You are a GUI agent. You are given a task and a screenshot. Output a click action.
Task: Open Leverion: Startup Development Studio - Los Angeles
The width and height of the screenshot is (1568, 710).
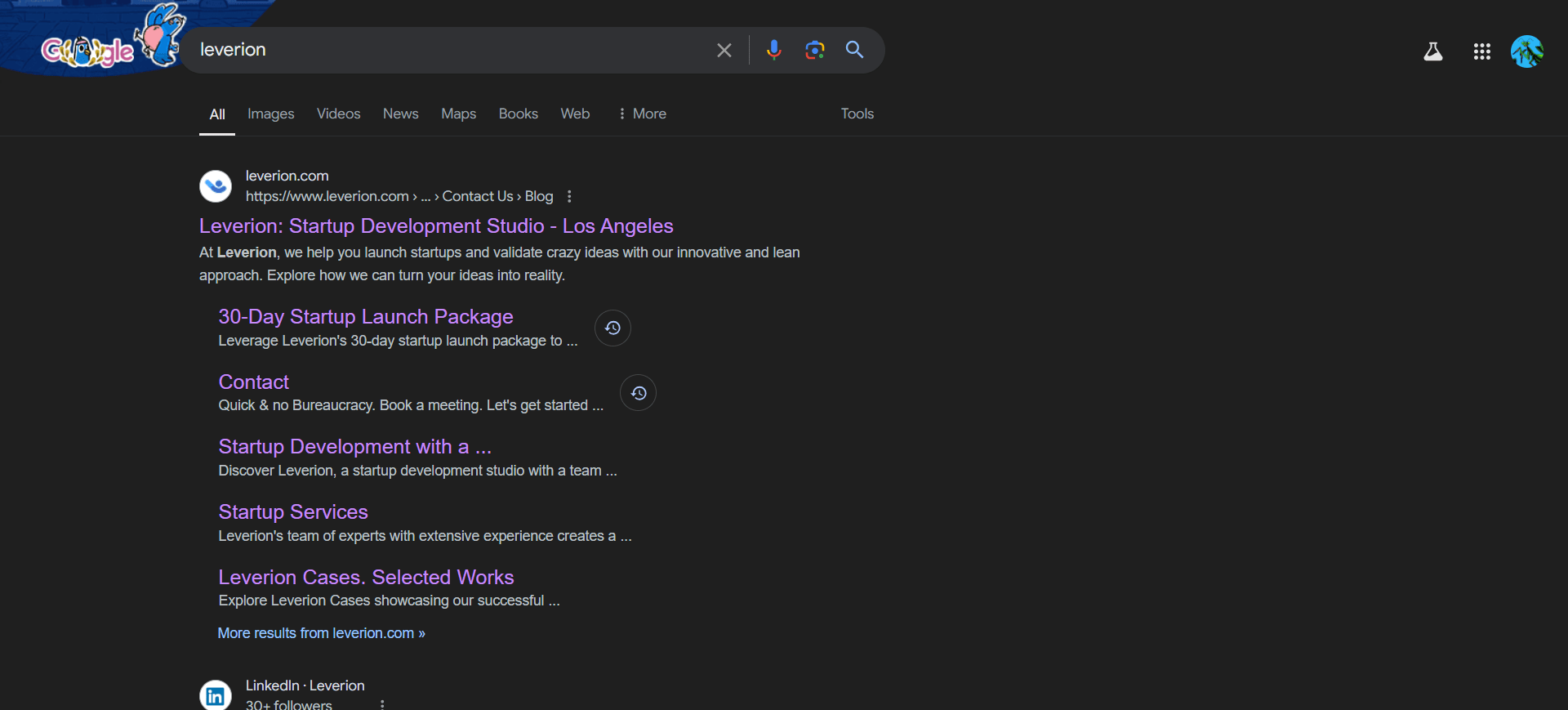(436, 226)
